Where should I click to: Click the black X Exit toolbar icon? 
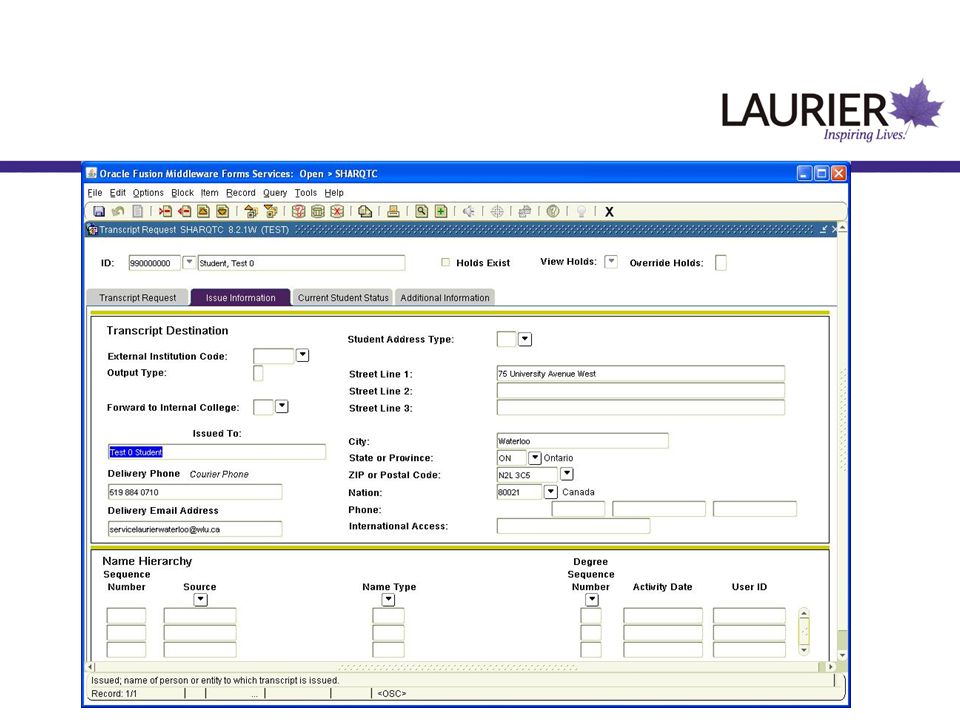[x=609, y=211]
